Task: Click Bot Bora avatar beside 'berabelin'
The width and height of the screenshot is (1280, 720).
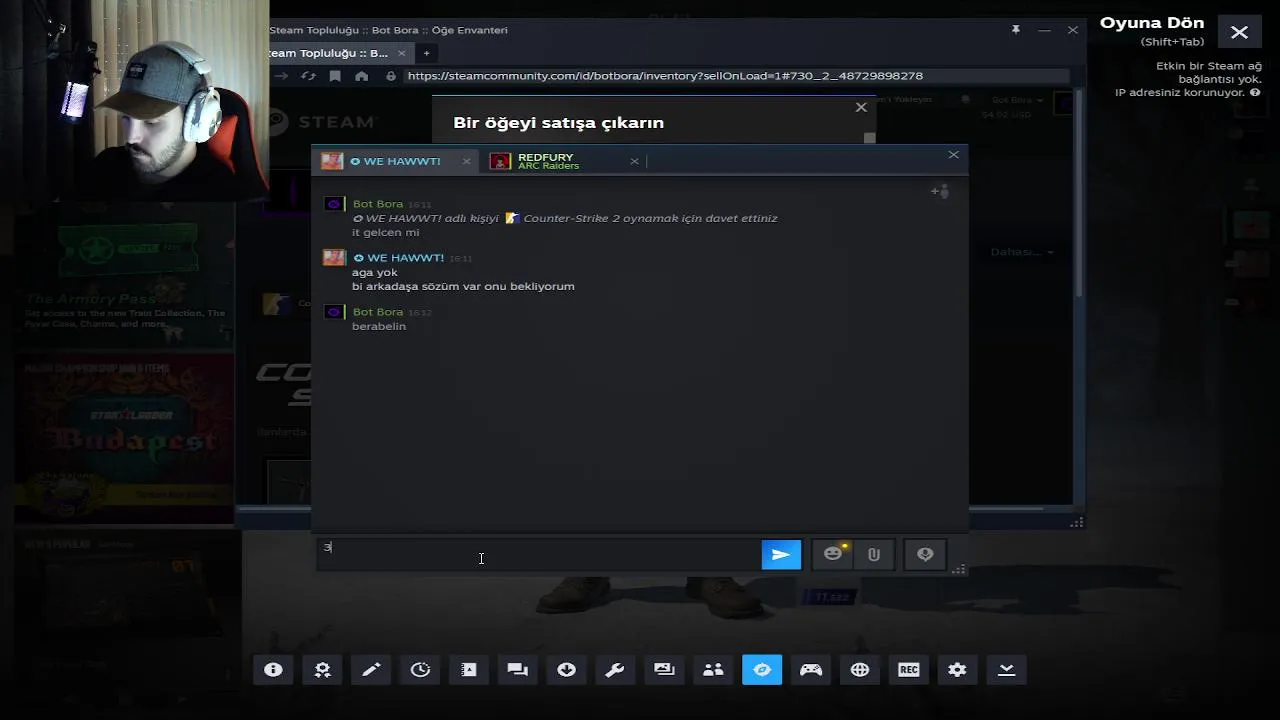Action: (x=334, y=312)
